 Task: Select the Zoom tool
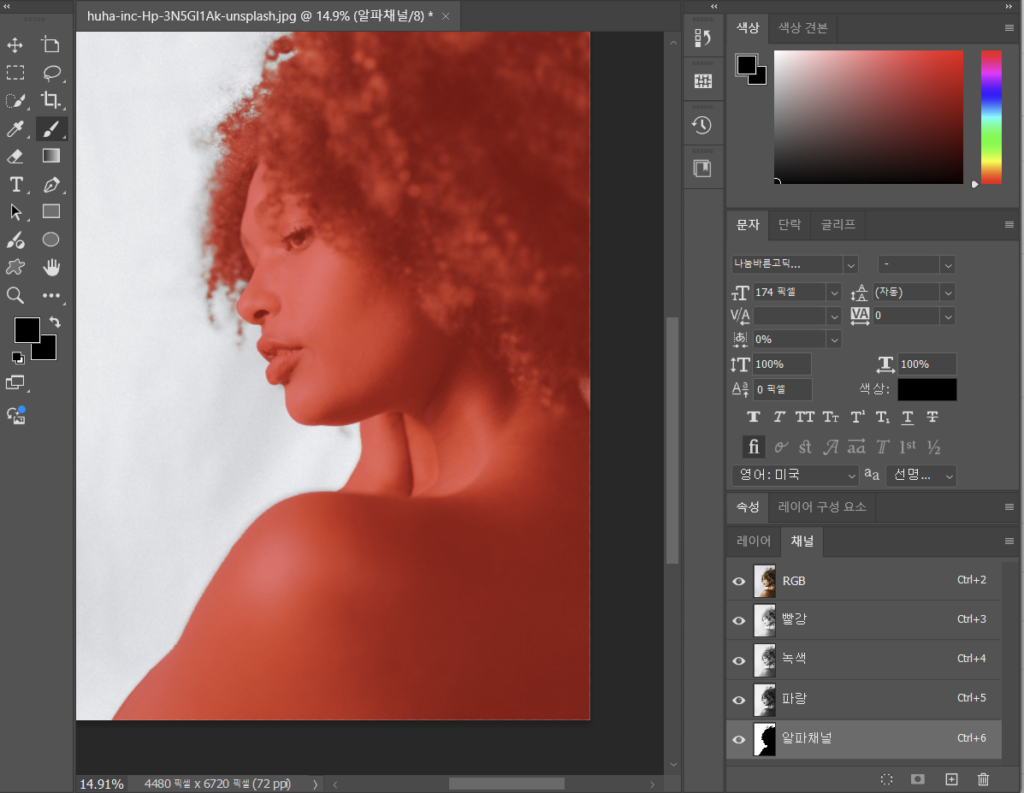click(16, 295)
